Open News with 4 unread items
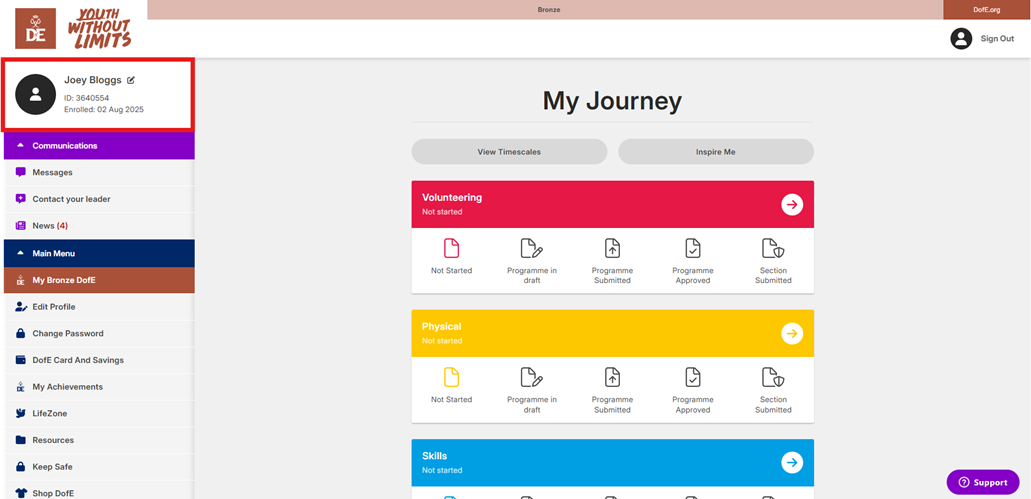Screen dimensions: 1031x499 pos(49,226)
